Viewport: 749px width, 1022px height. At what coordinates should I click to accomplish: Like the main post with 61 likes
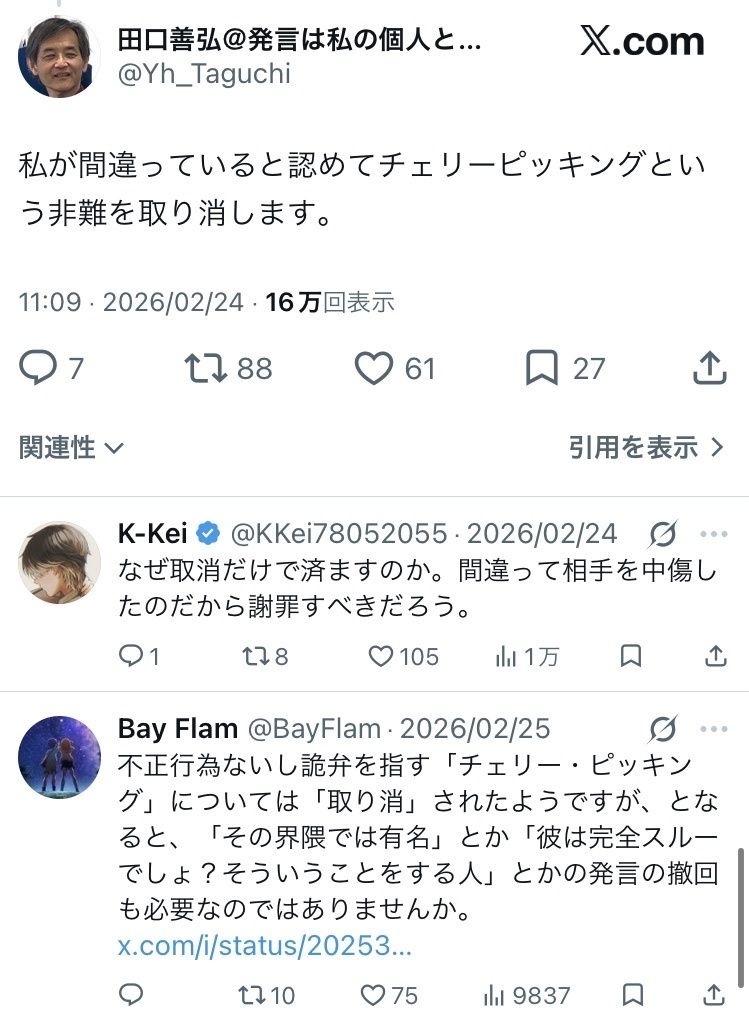click(x=374, y=368)
